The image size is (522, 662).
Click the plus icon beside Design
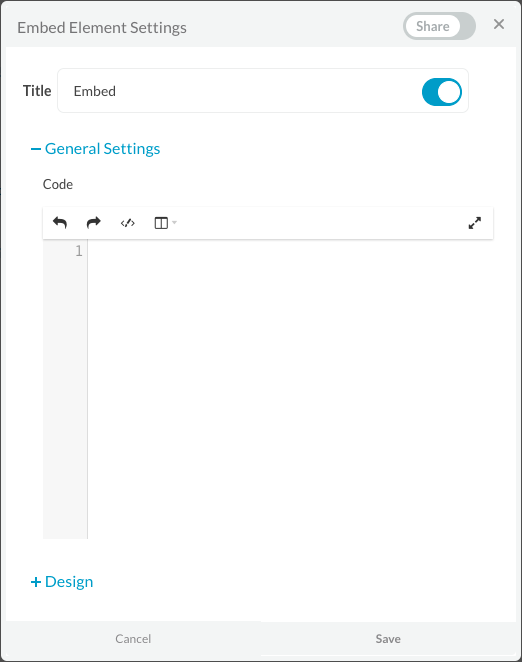36,582
